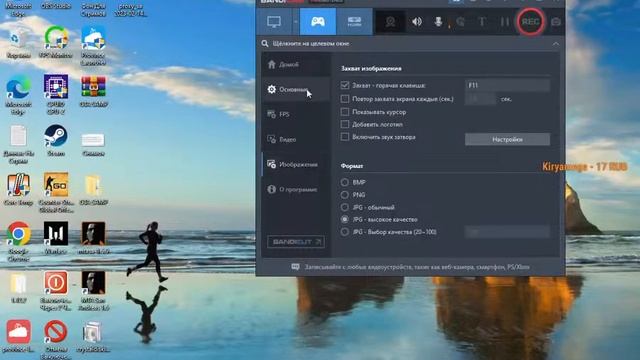Click the screenshot camera icon
Viewport: 640px width, 360px height.
(556, 22)
